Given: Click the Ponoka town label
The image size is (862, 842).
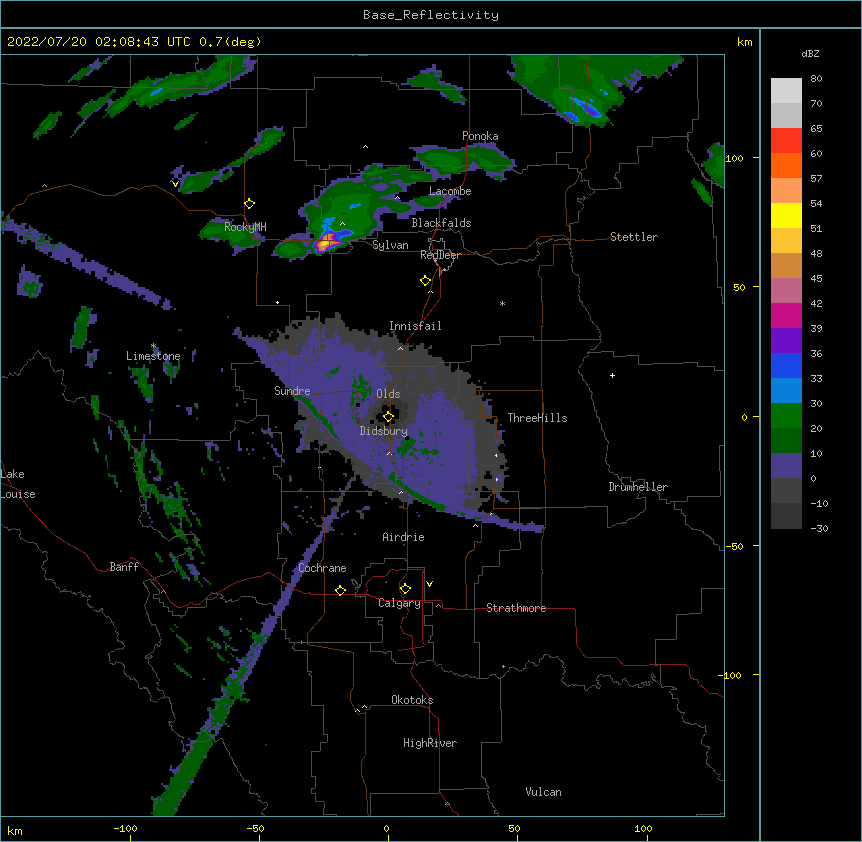Looking at the screenshot, I should coord(480,136).
